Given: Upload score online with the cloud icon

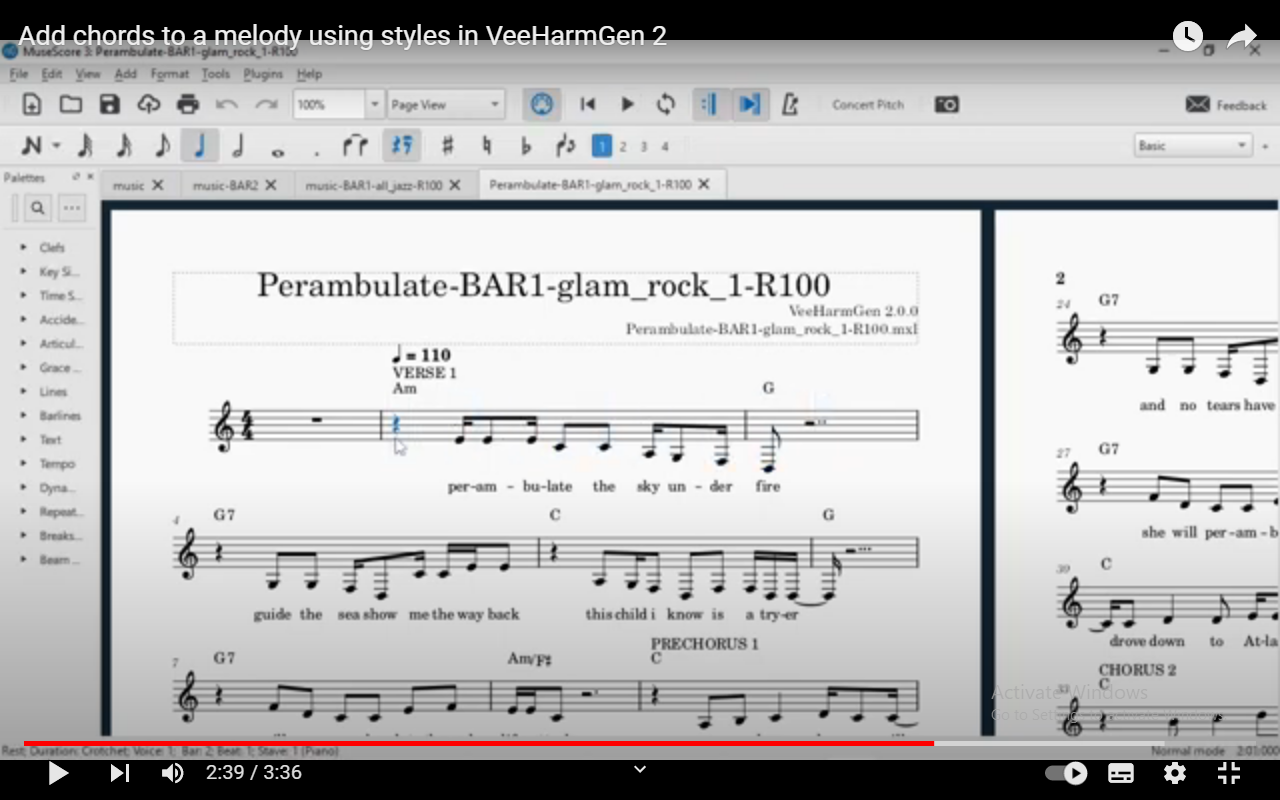Looking at the screenshot, I should (149, 104).
